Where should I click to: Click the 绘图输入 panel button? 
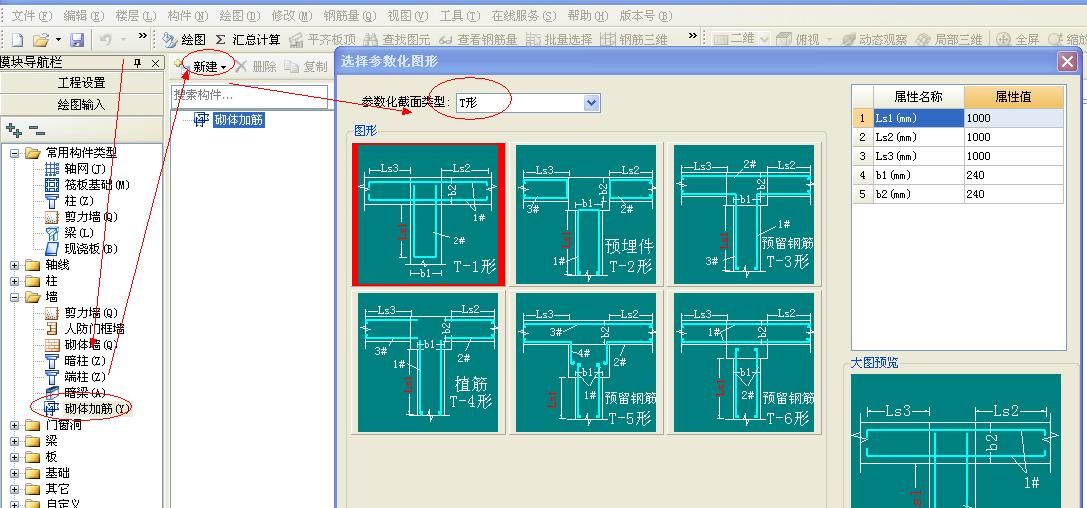(x=81, y=104)
